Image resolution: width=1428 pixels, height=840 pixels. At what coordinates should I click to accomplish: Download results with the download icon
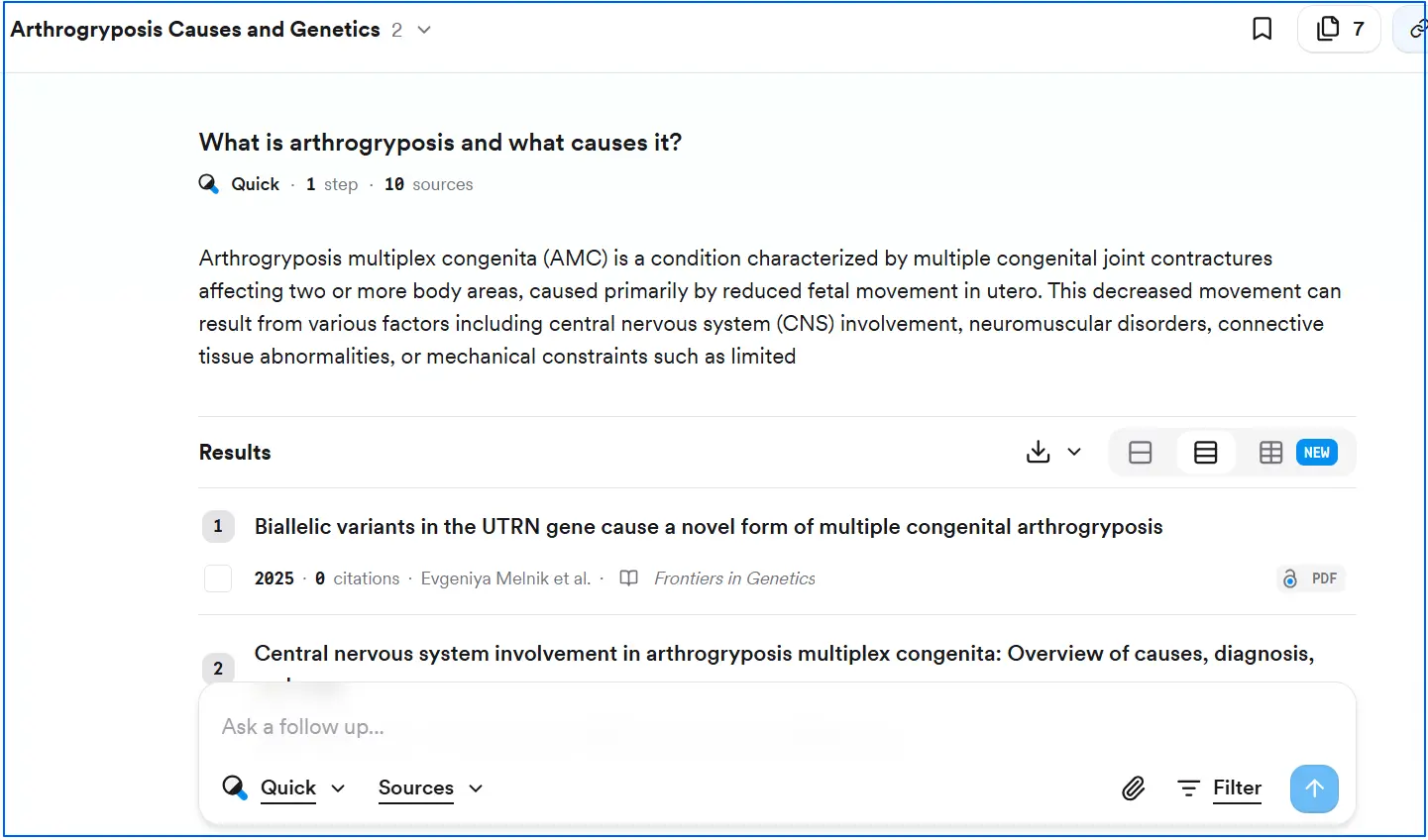click(x=1038, y=453)
